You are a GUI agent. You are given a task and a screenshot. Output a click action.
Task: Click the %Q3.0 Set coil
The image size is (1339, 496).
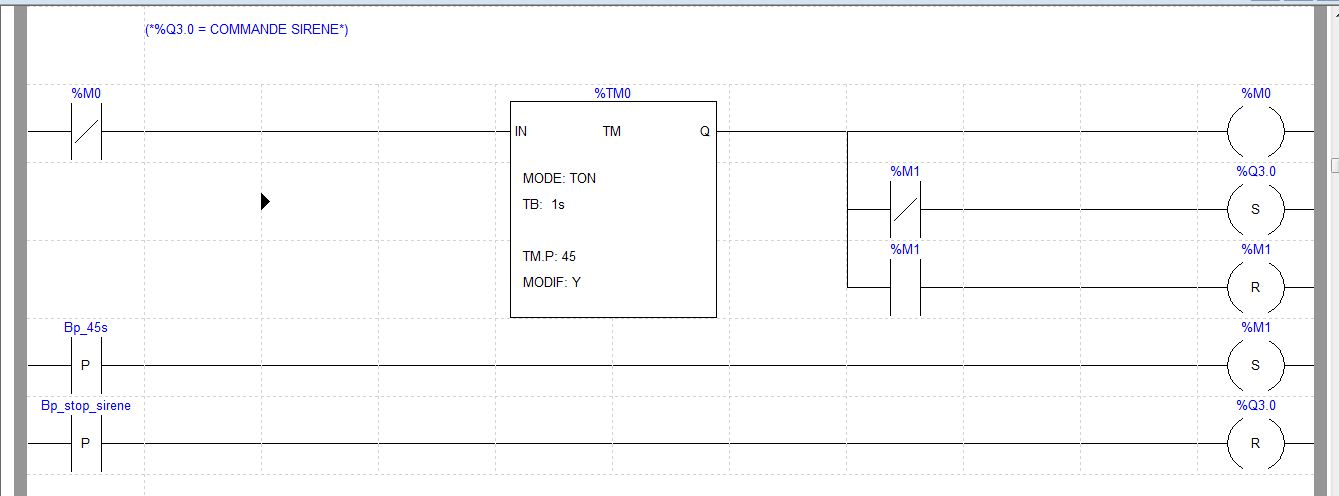[x=1255, y=210]
